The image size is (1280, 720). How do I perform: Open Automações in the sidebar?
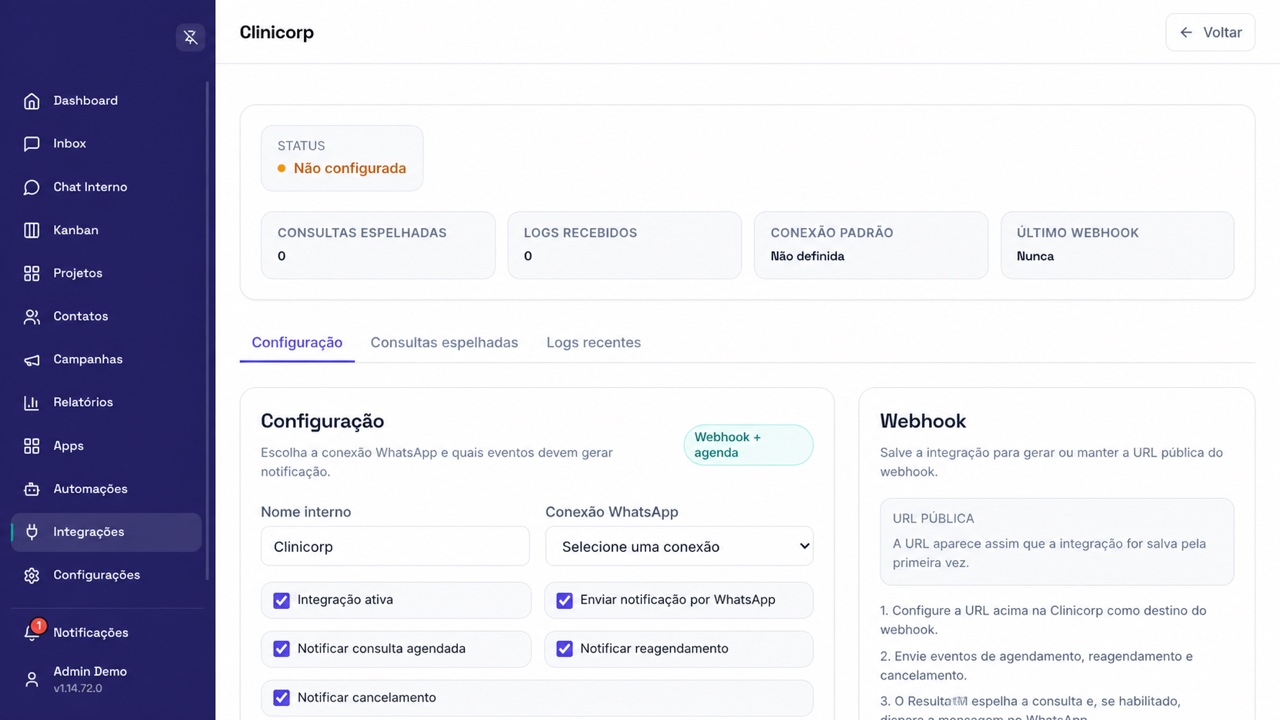coord(106,489)
